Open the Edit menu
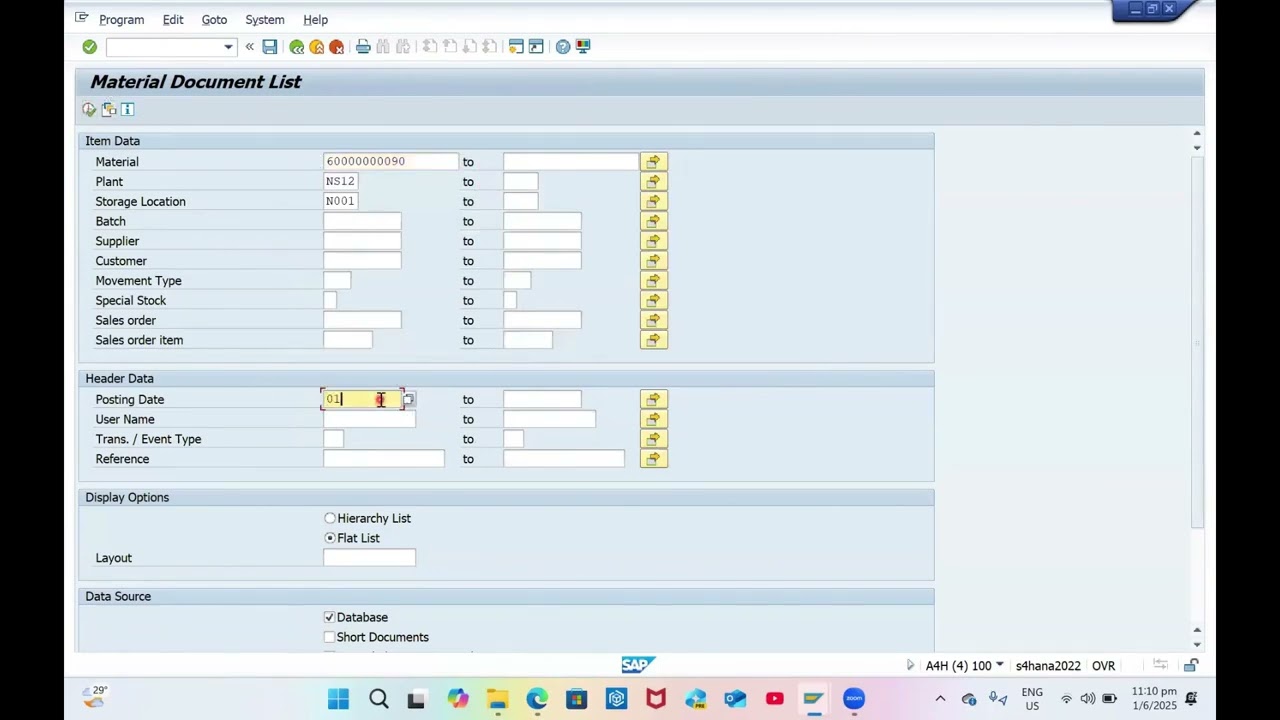1280x720 pixels. click(x=173, y=19)
